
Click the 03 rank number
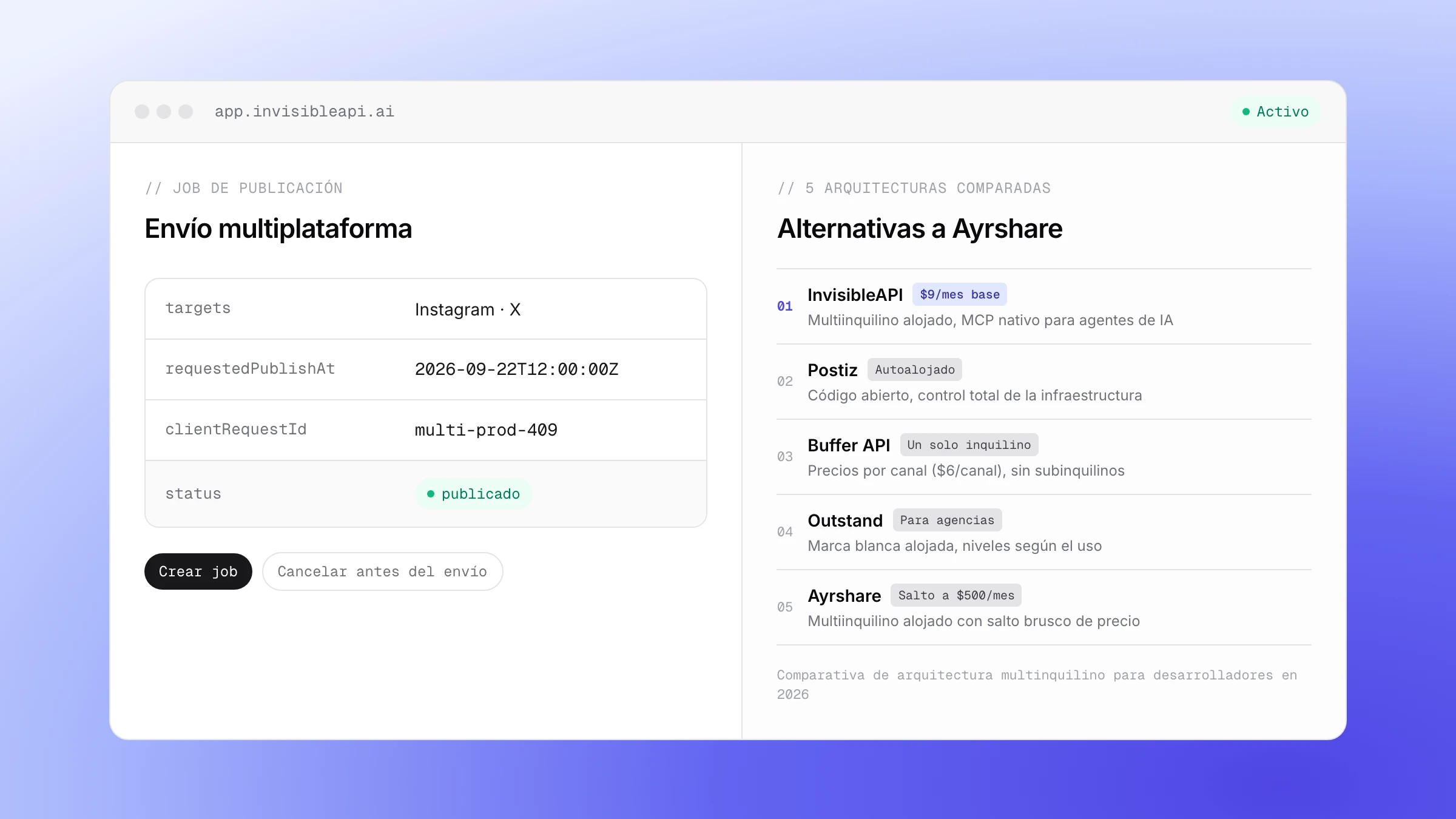point(784,457)
